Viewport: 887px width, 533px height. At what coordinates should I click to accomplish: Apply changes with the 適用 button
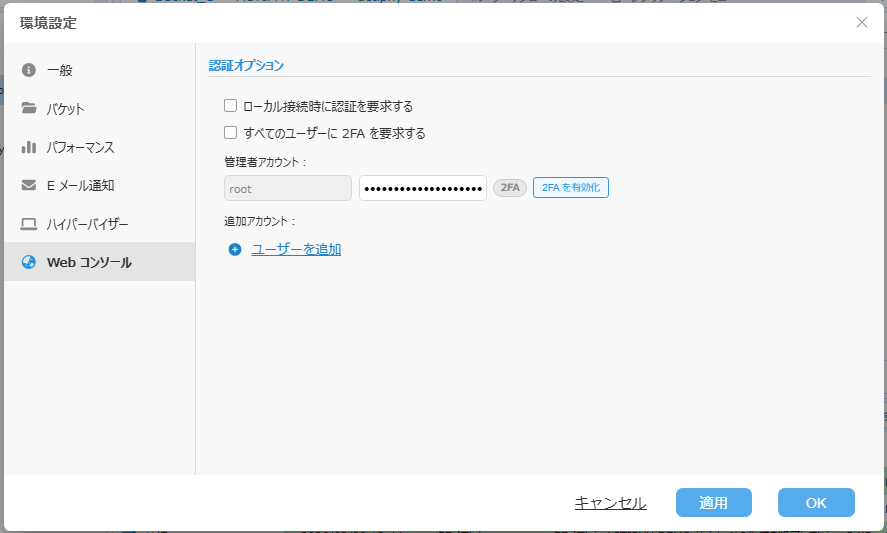tap(713, 502)
